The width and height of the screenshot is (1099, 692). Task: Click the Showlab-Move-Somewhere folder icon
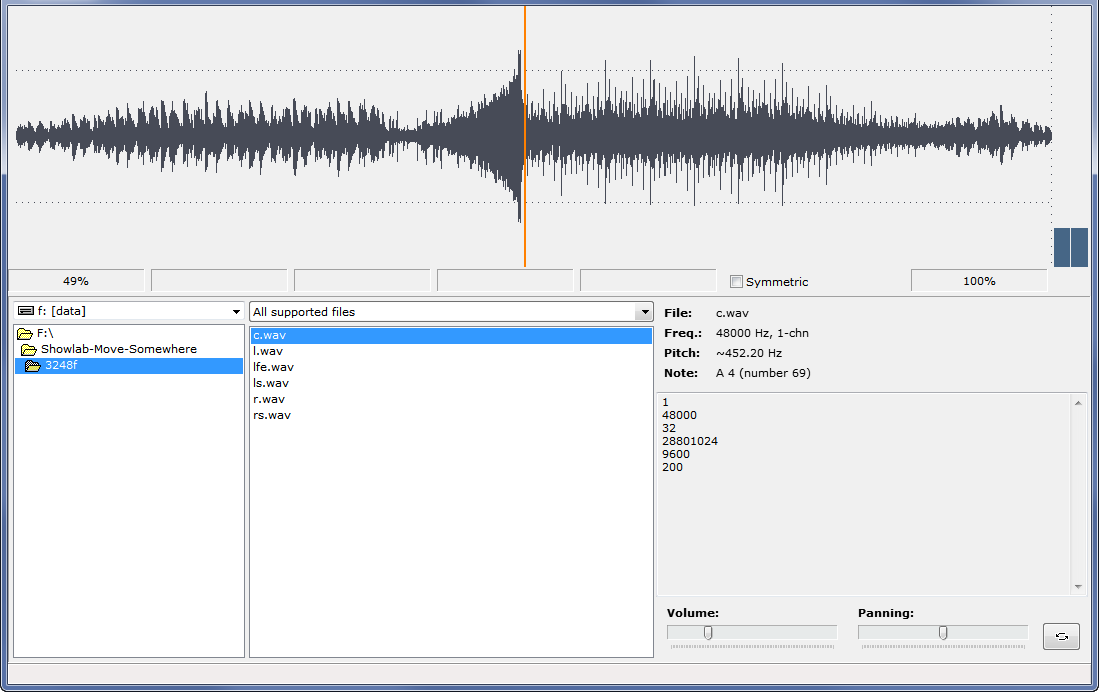(29, 349)
